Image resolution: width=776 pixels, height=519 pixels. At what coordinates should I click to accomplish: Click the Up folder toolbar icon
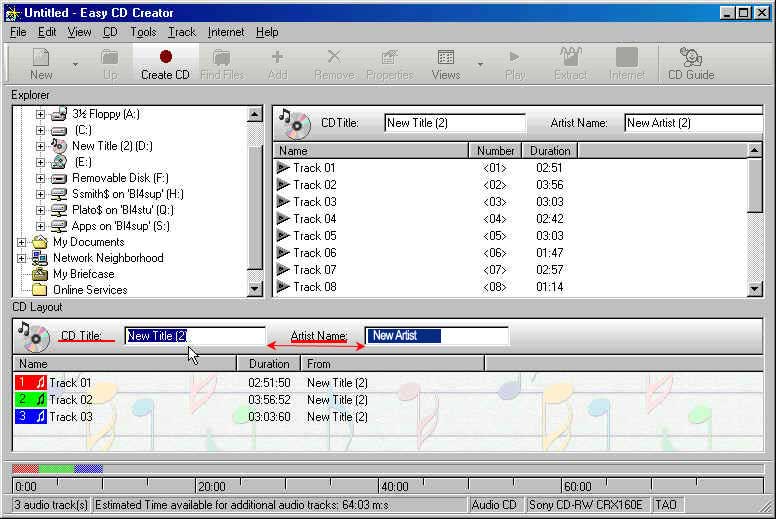110,64
